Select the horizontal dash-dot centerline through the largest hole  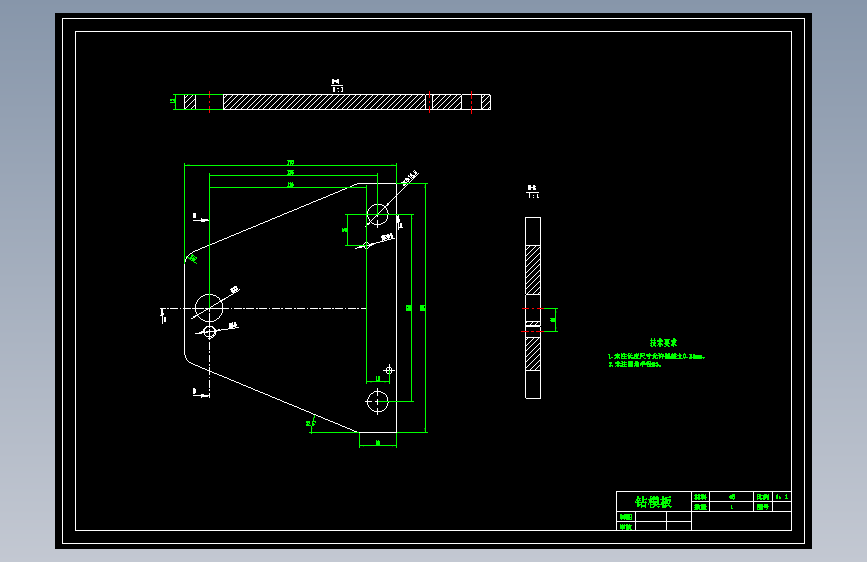(x=264, y=309)
